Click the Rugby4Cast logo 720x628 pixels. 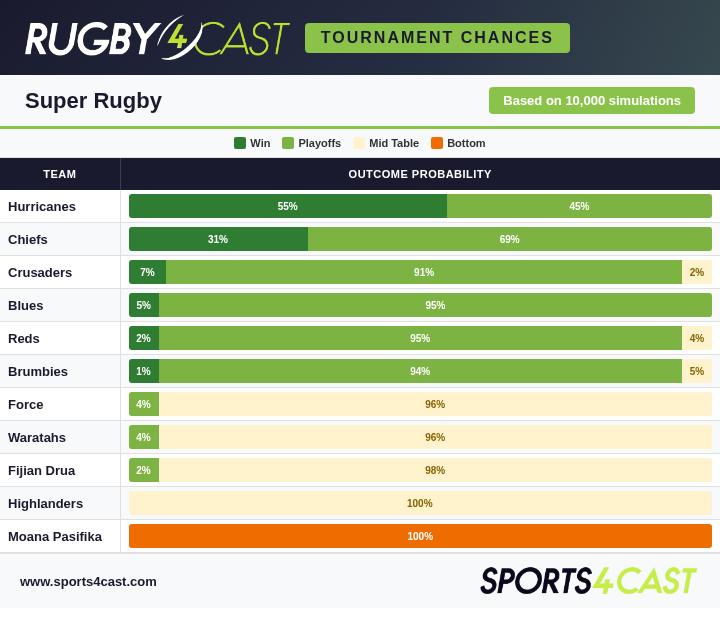(x=157, y=38)
